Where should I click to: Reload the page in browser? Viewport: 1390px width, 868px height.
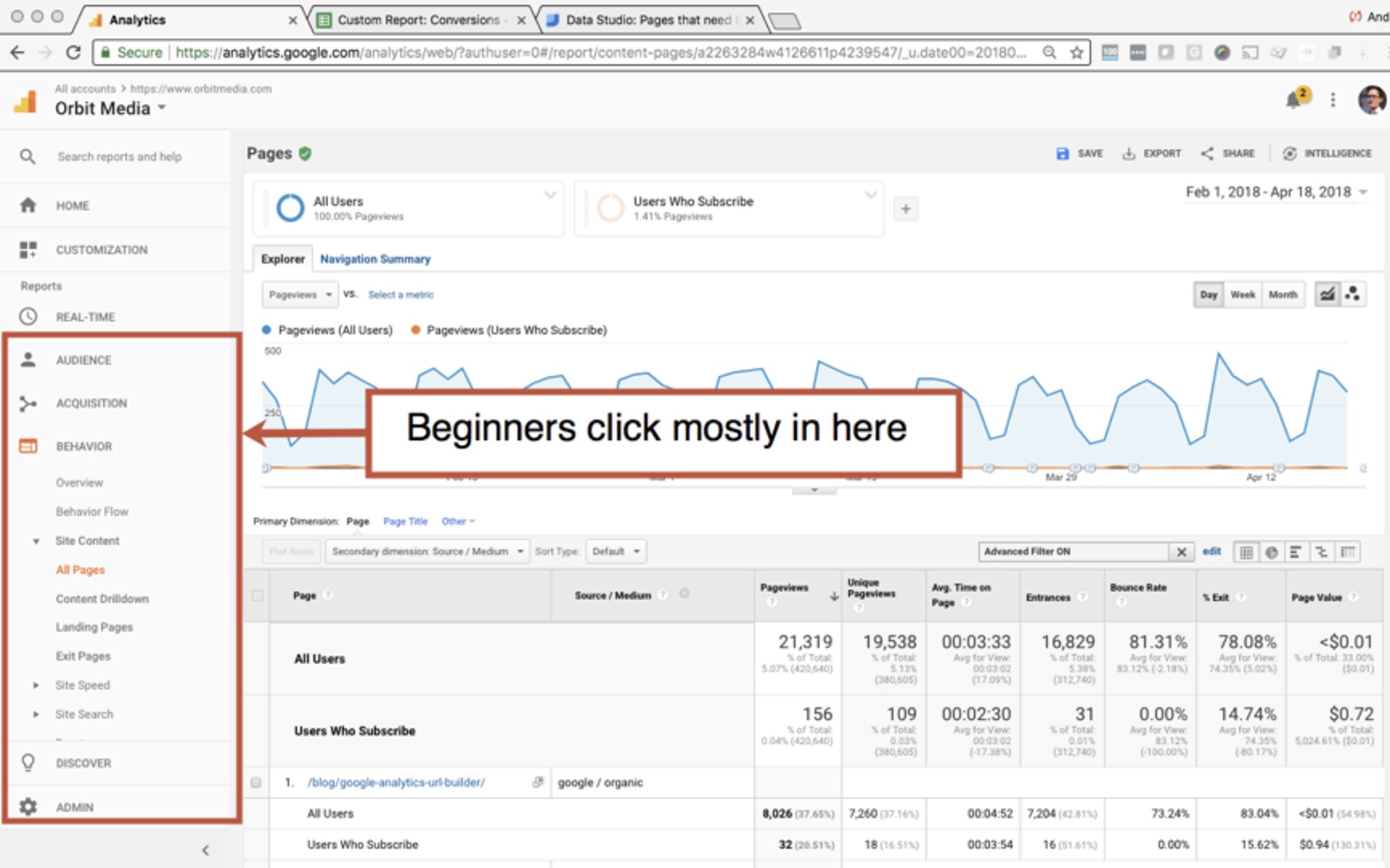click(73, 52)
